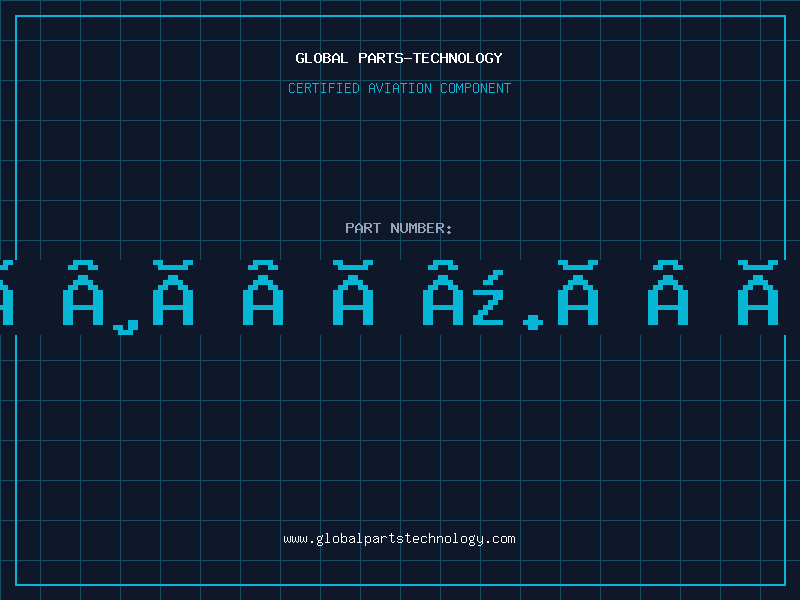Select the word CERTIFIED in the subtitle
Image resolution: width=800 pixels, height=600 pixels.
[x=324, y=88]
